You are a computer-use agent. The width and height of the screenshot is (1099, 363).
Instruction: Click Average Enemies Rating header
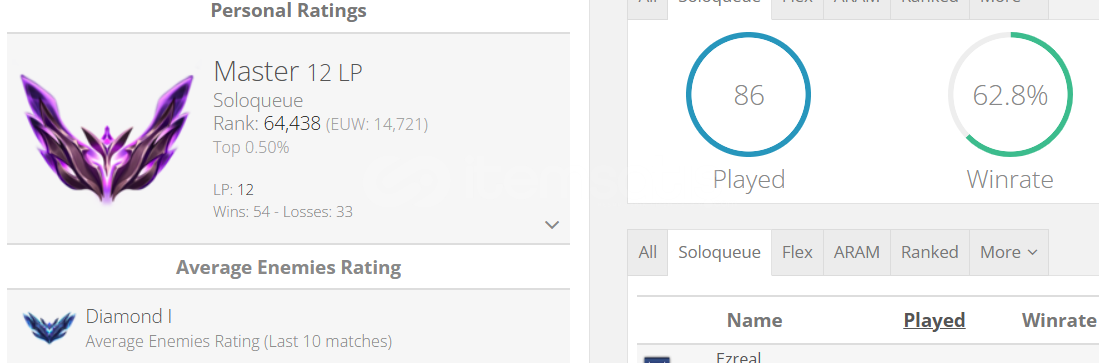(x=288, y=268)
